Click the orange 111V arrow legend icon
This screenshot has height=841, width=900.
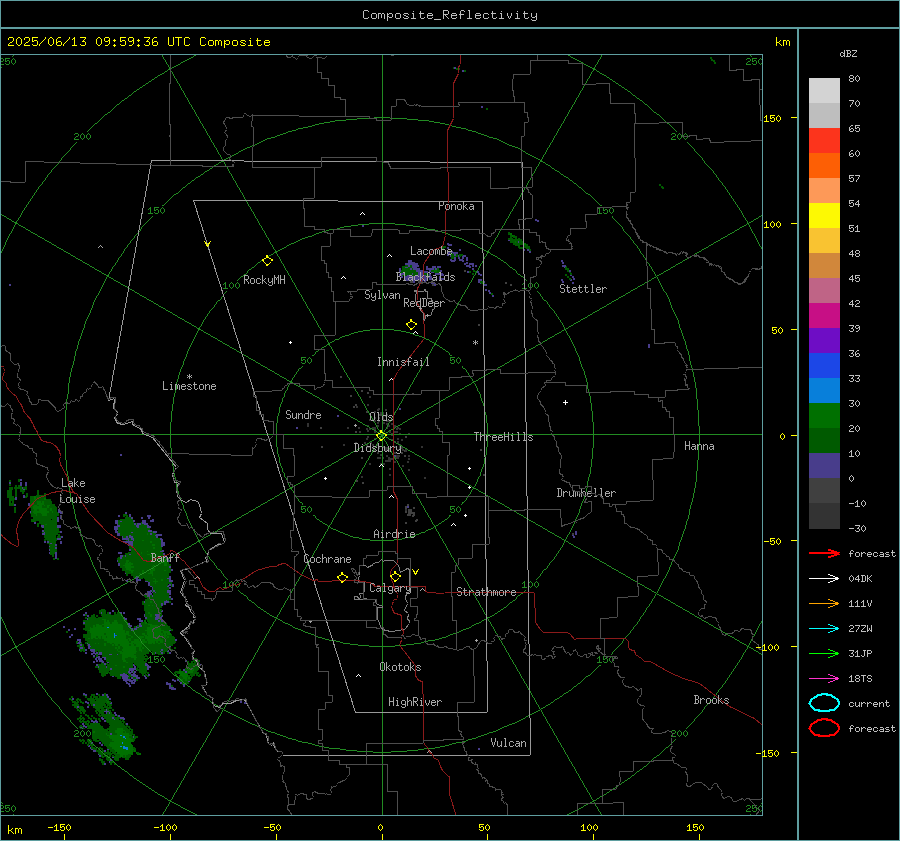pos(824,603)
